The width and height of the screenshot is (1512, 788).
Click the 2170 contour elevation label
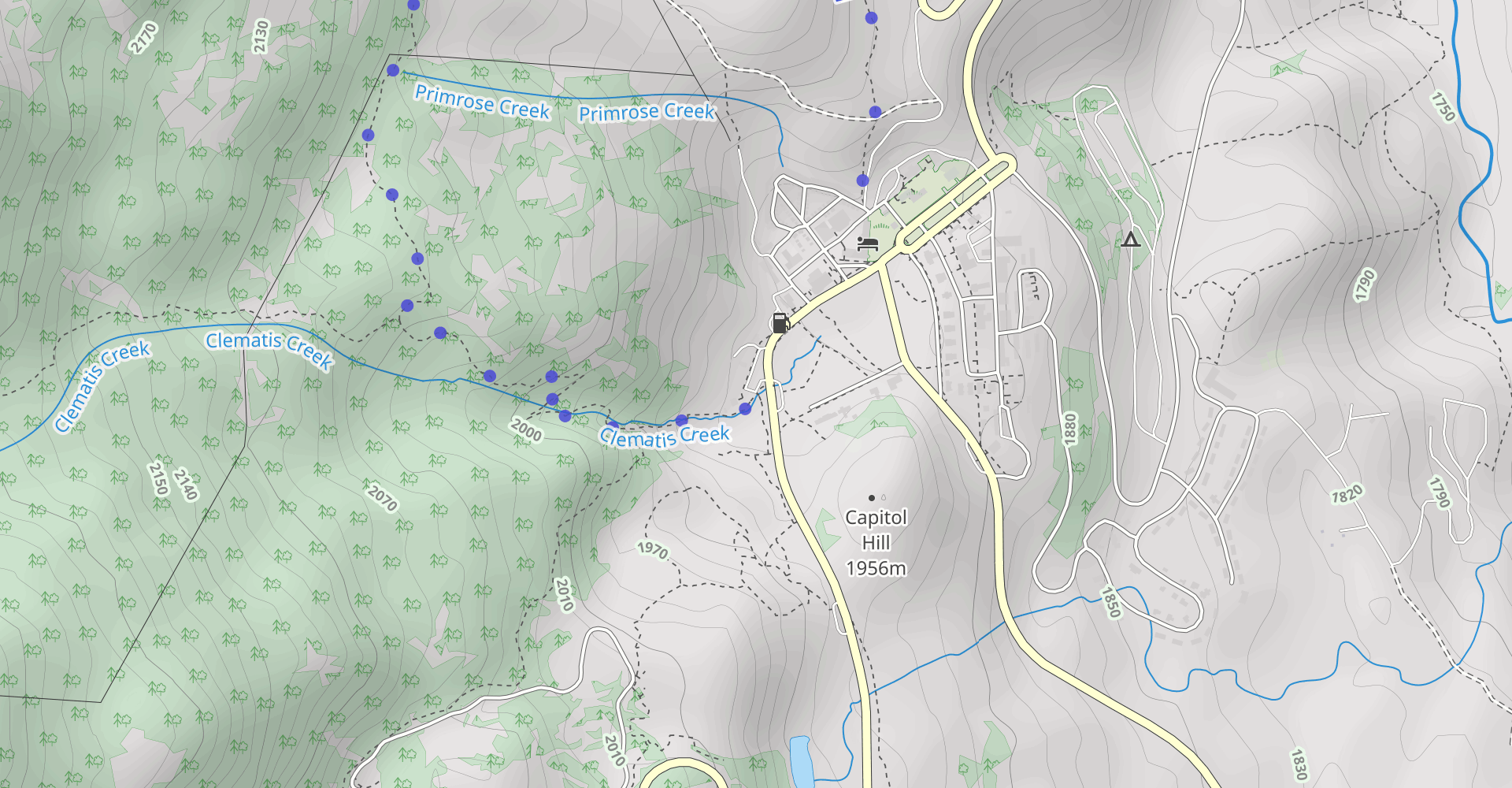tap(143, 38)
